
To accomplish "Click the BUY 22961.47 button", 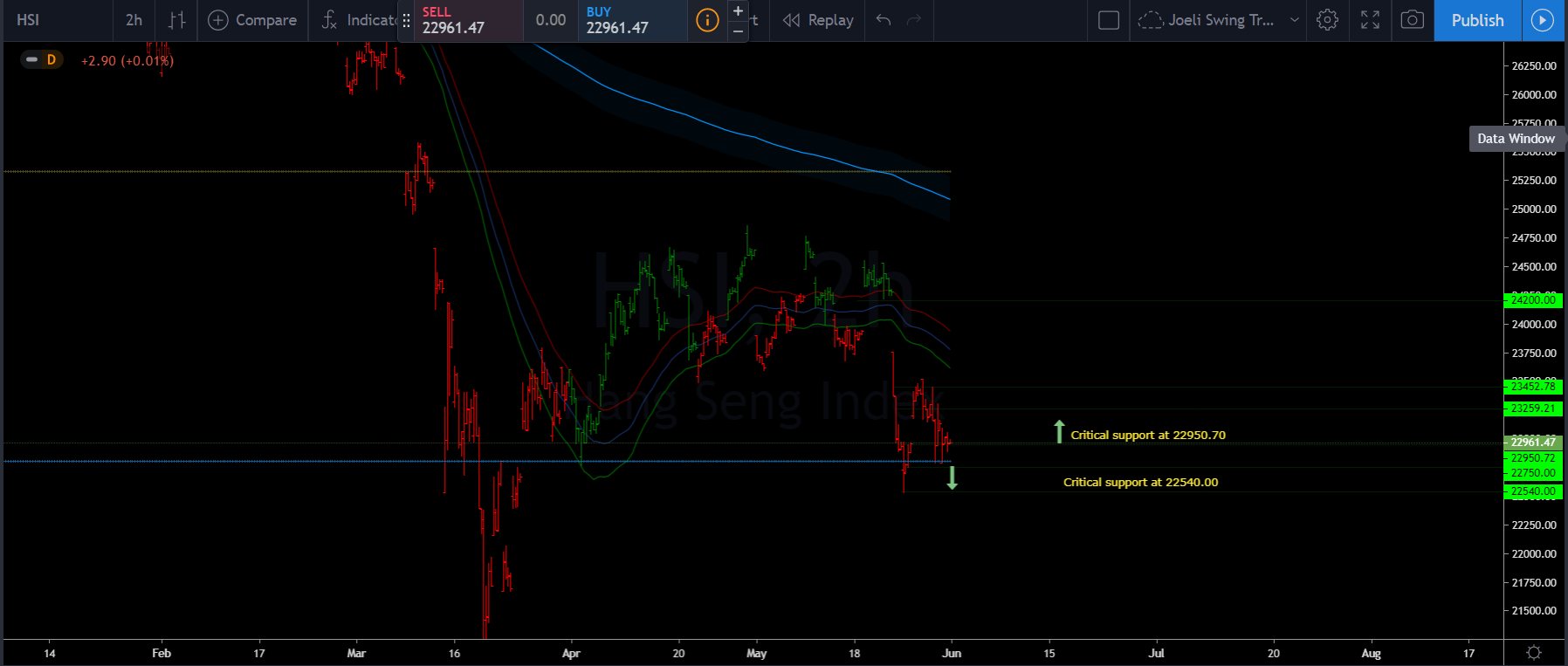I will pos(630,20).
